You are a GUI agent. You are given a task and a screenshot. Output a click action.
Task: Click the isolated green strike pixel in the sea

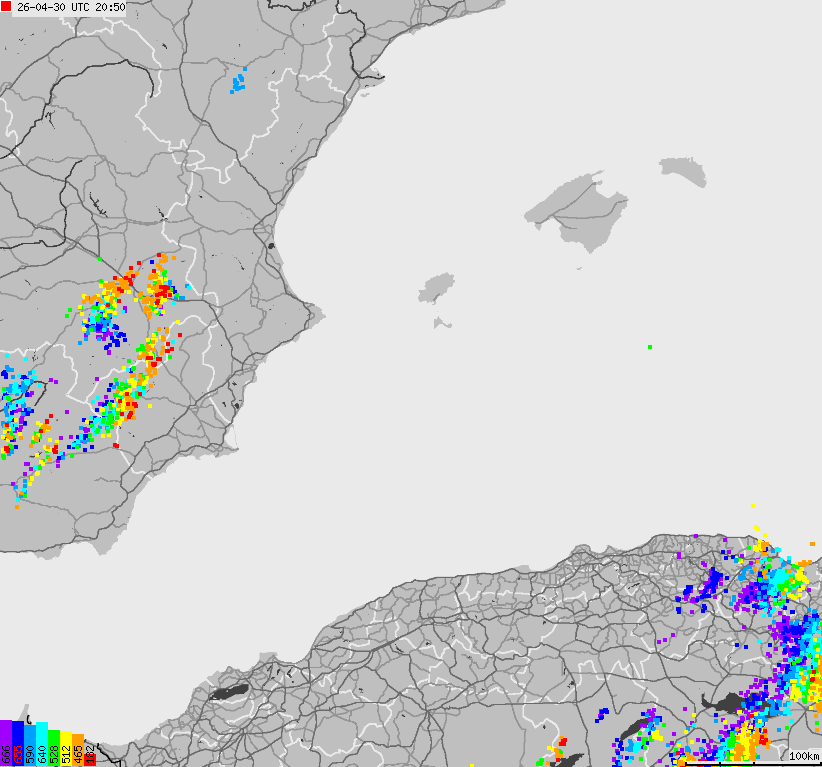[649, 345]
